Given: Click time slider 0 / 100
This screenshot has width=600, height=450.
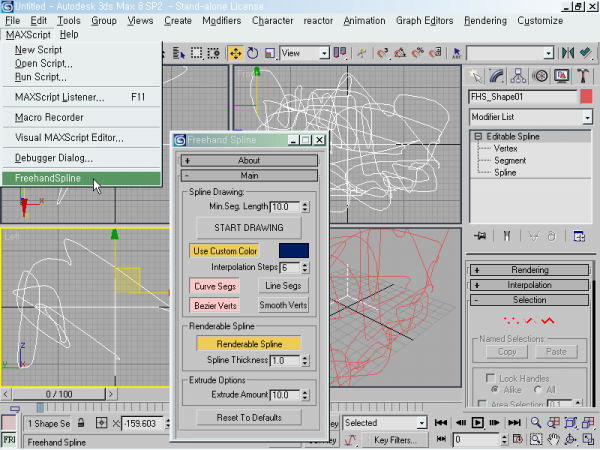Looking at the screenshot, I should click(x=59, y=394).
